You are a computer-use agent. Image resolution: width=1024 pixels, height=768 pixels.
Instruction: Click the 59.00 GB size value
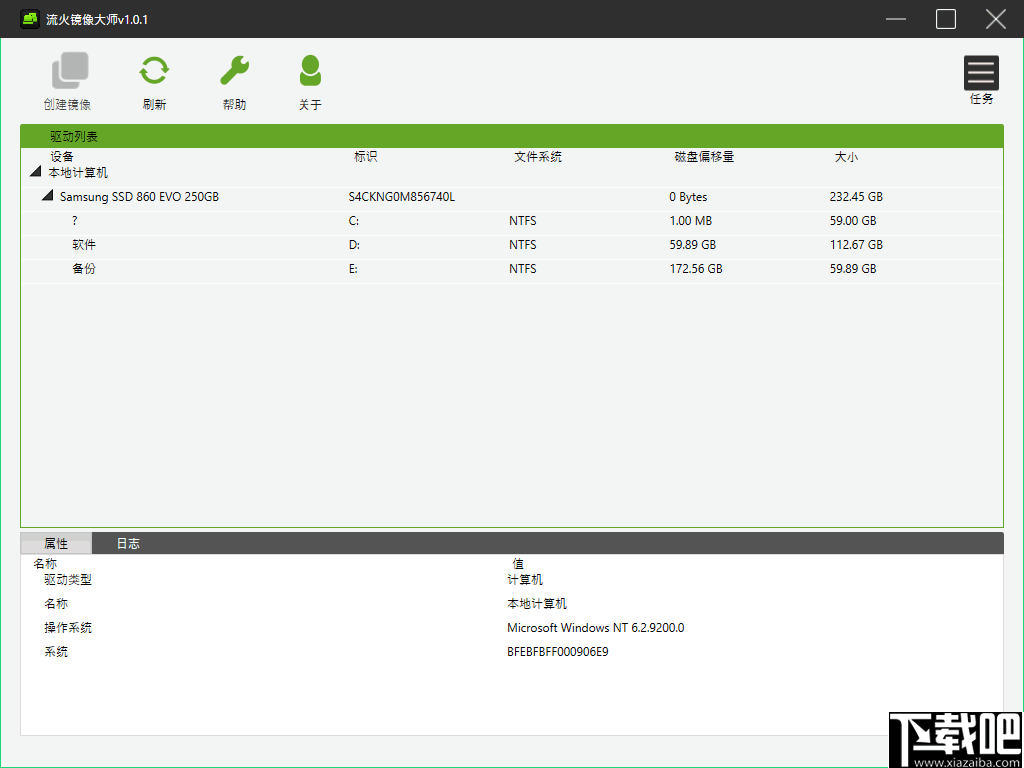853,221
